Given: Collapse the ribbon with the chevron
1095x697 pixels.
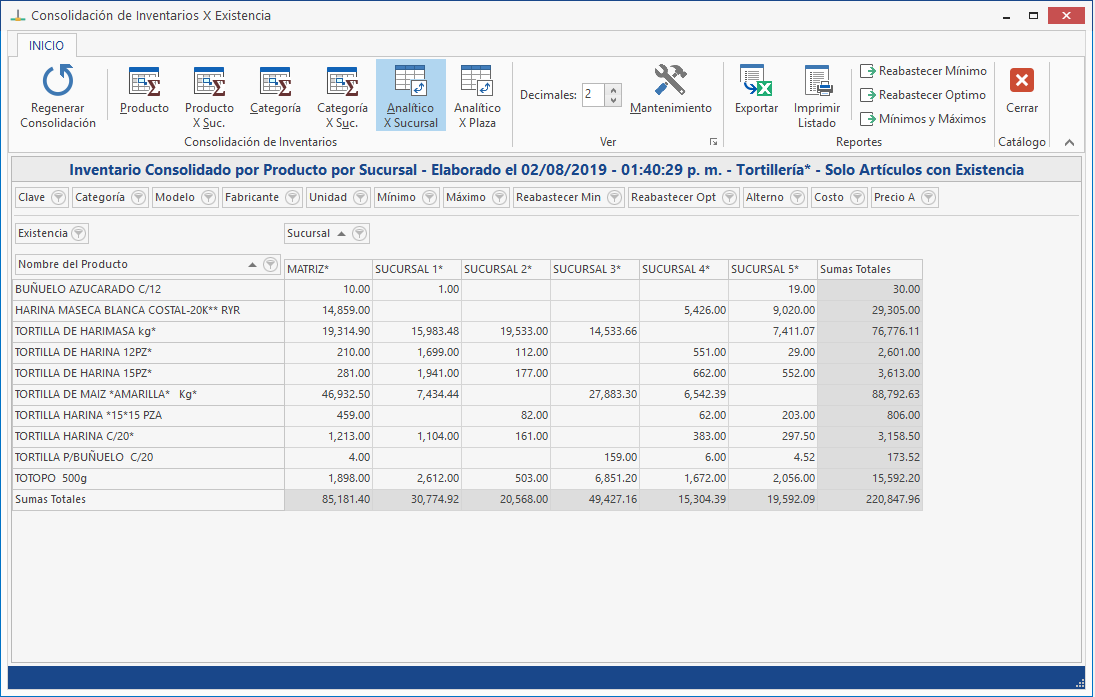Looking at the screenshot, I should coord(1069,143).
